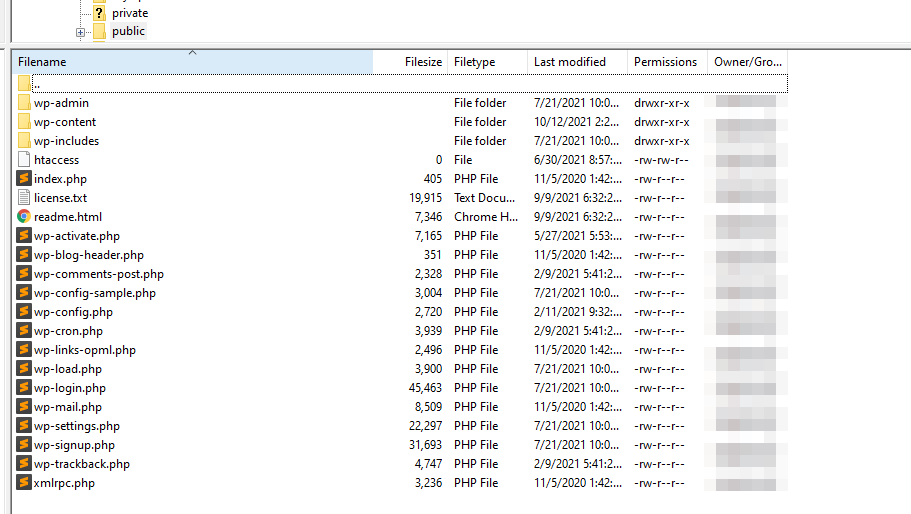This screenshot has height=514, width=911.
Task: Click the wp-signup.php file icon
Action: click(x=24, y=445)
